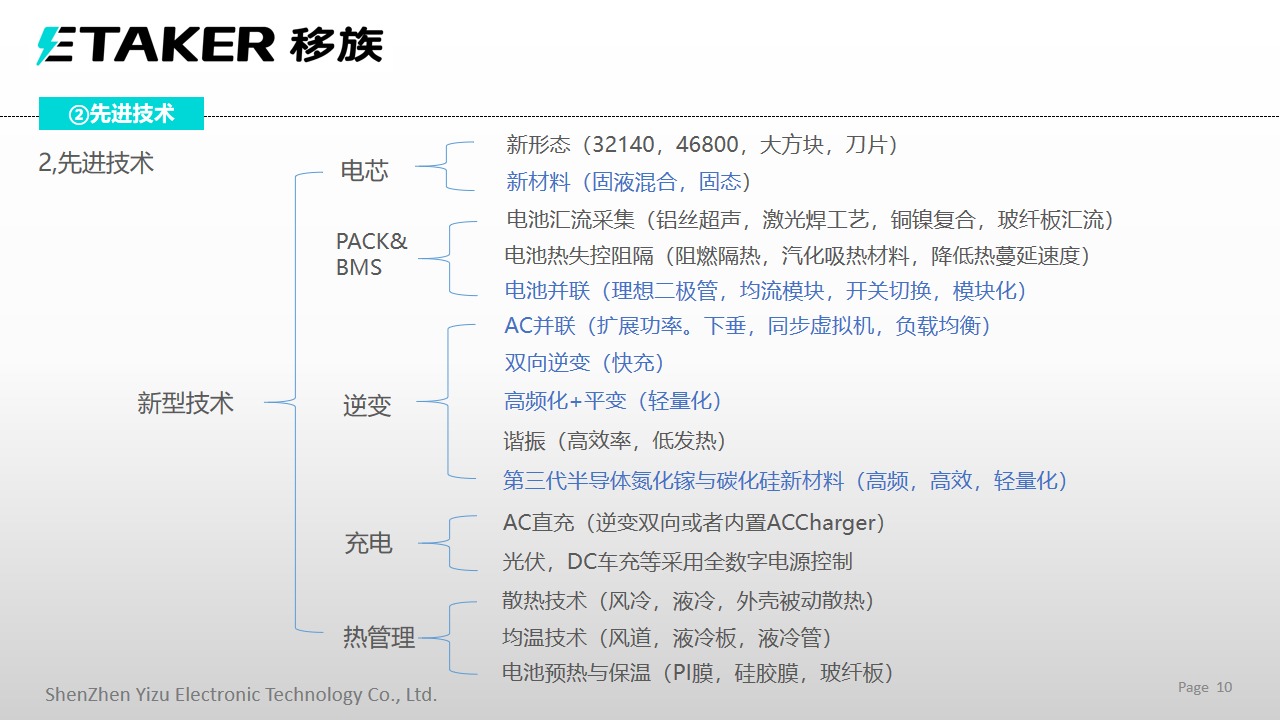Click the ETAKER lightning logo mark
1280x720 pixels.
click(56, 45)
